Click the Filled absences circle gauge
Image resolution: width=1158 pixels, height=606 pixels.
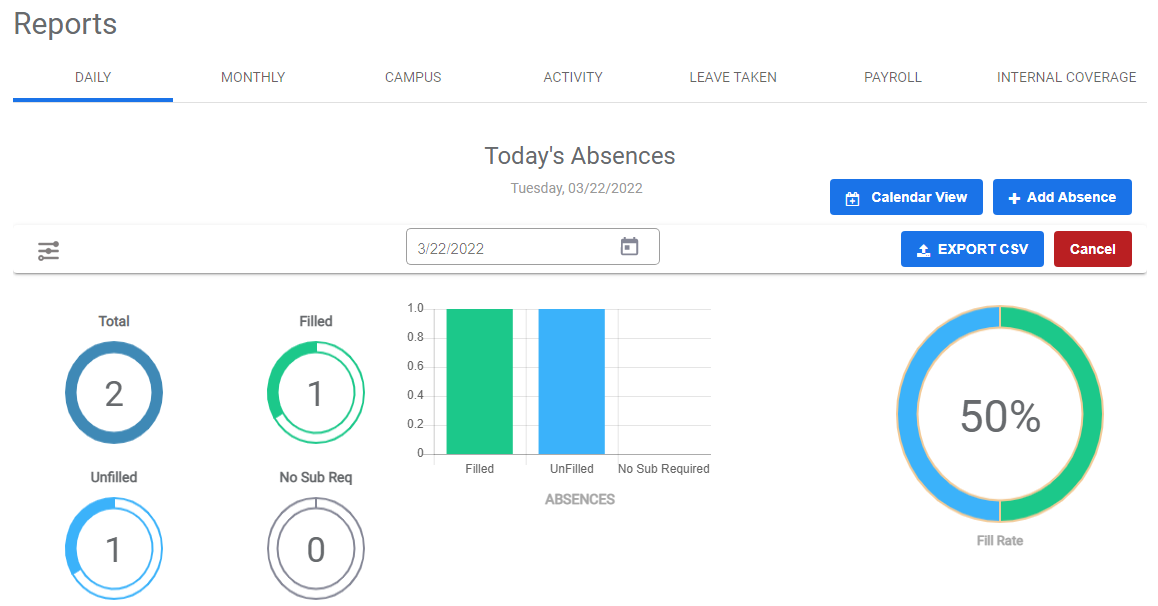[x=315, y=393]
